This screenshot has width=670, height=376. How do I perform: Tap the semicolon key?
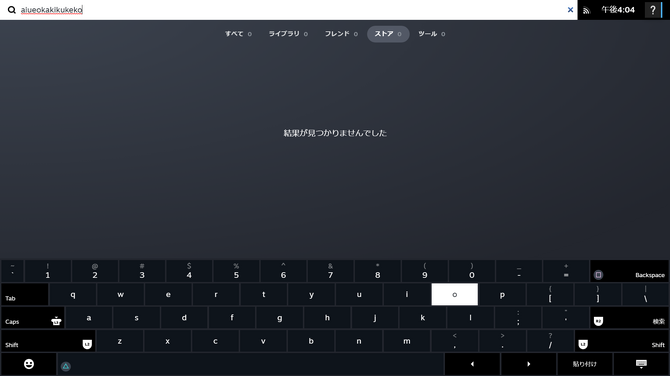click(518, 318)
